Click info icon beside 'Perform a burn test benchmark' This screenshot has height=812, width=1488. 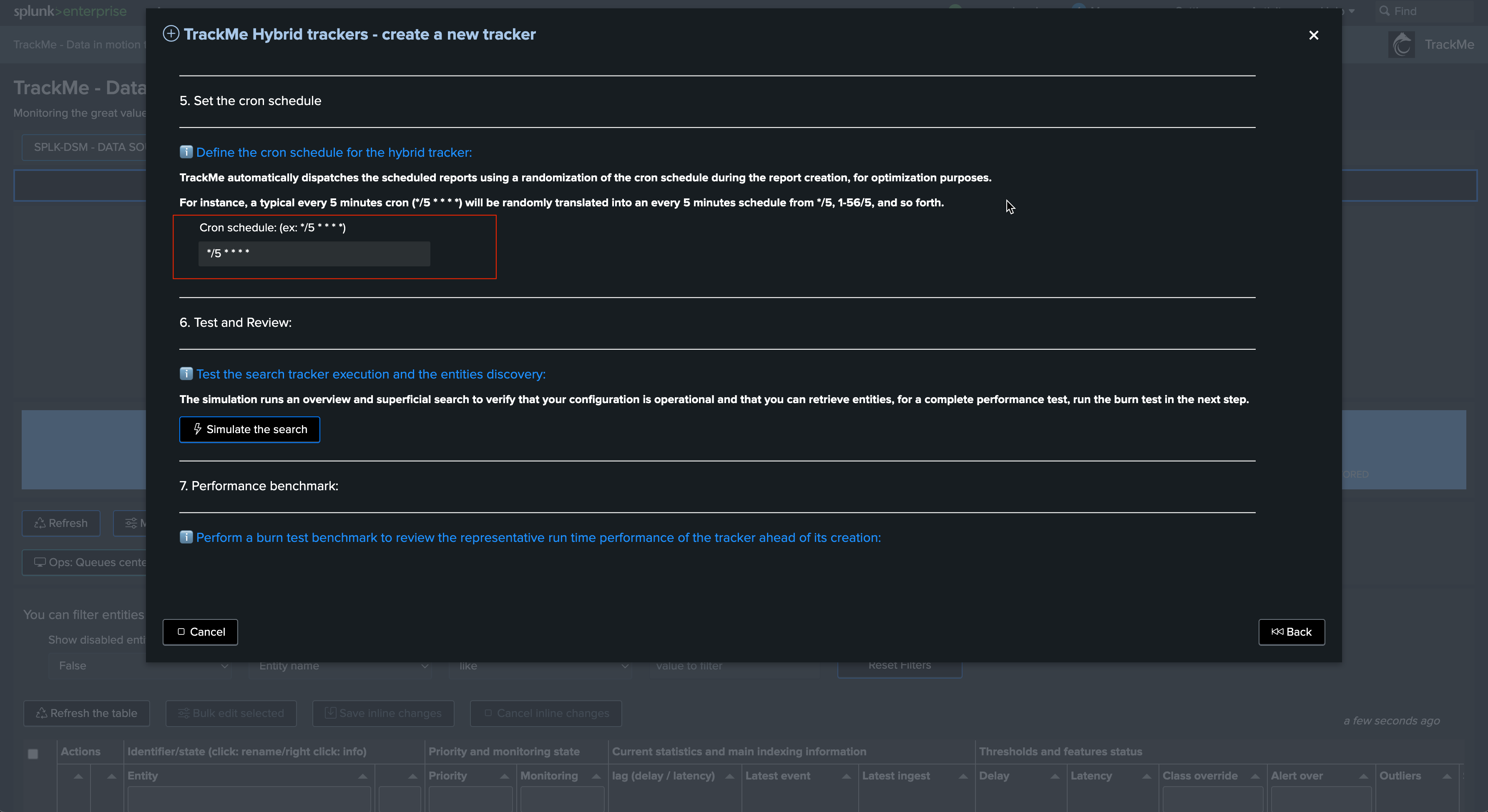pos(186,537)
